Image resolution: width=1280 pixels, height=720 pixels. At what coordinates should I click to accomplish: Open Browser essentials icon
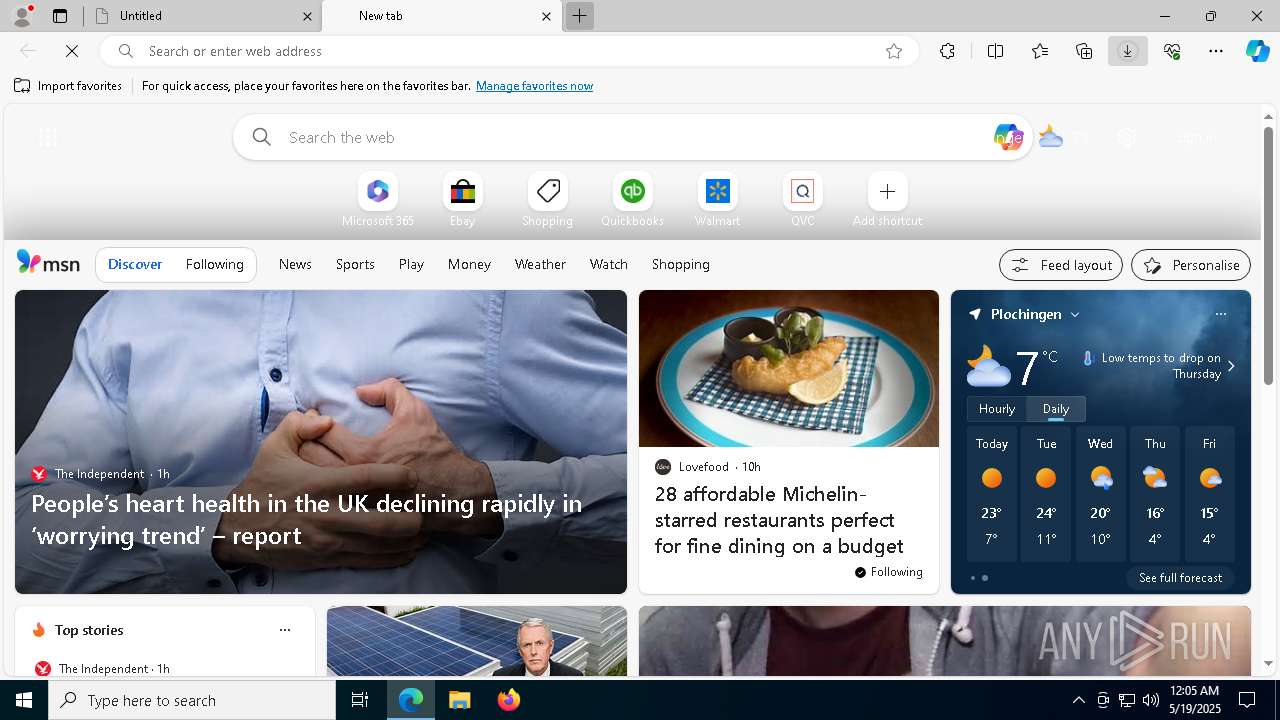(x=1172, y=51)
